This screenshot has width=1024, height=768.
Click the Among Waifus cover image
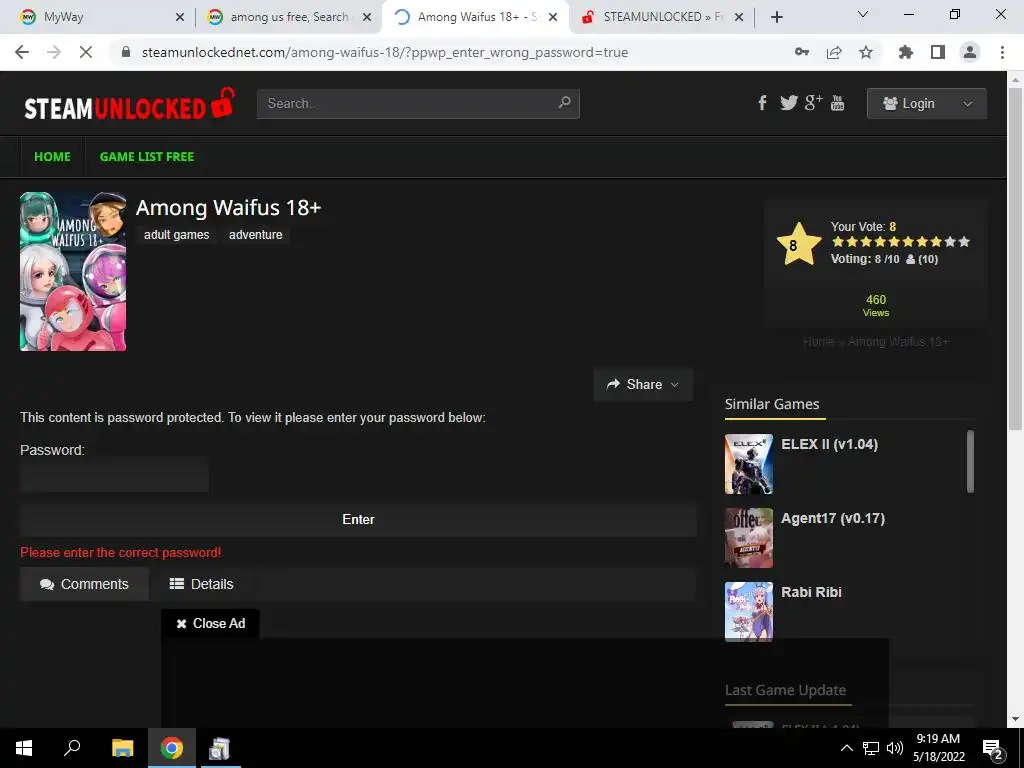click(73, 271)
